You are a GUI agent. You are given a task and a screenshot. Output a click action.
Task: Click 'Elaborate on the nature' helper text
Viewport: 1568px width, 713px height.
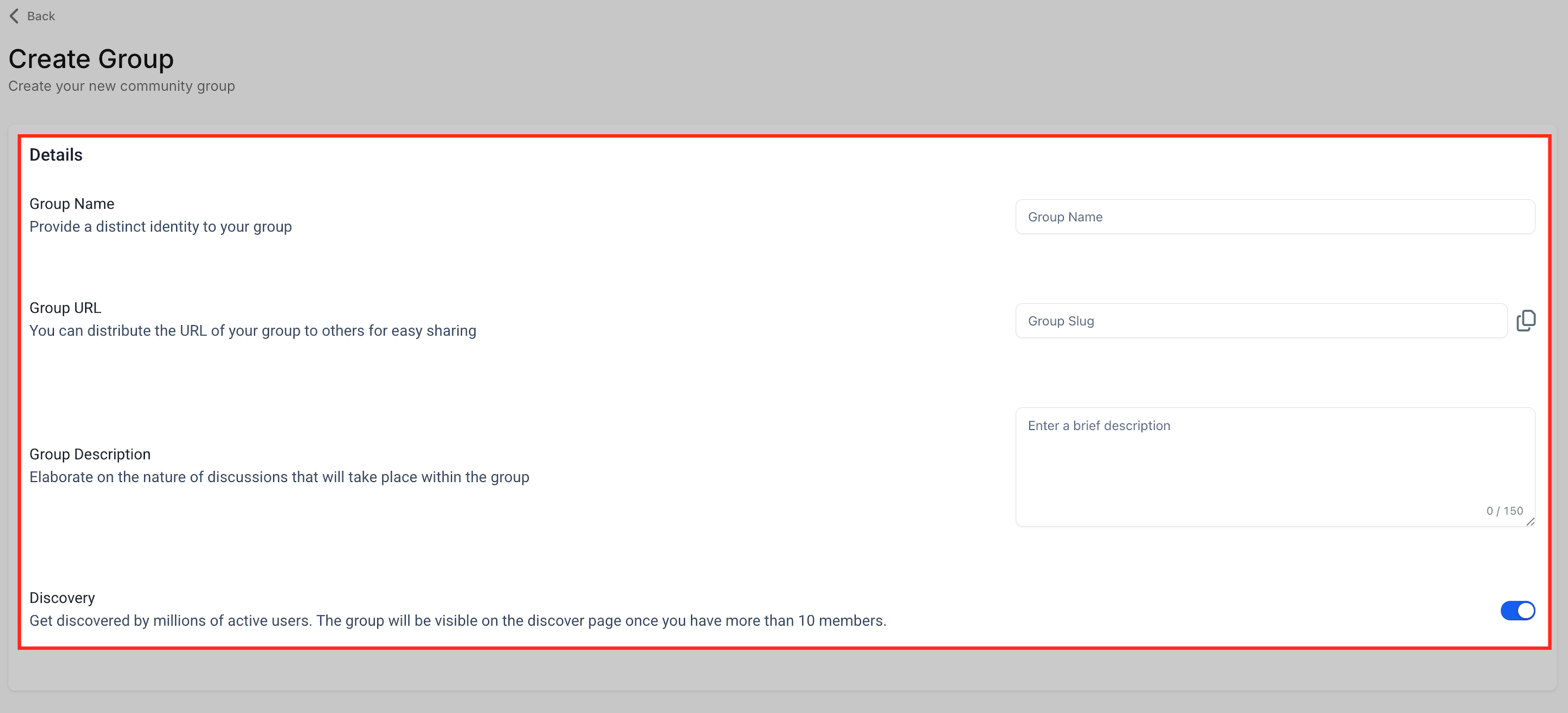pyautogui.click(x=279, y=477)
